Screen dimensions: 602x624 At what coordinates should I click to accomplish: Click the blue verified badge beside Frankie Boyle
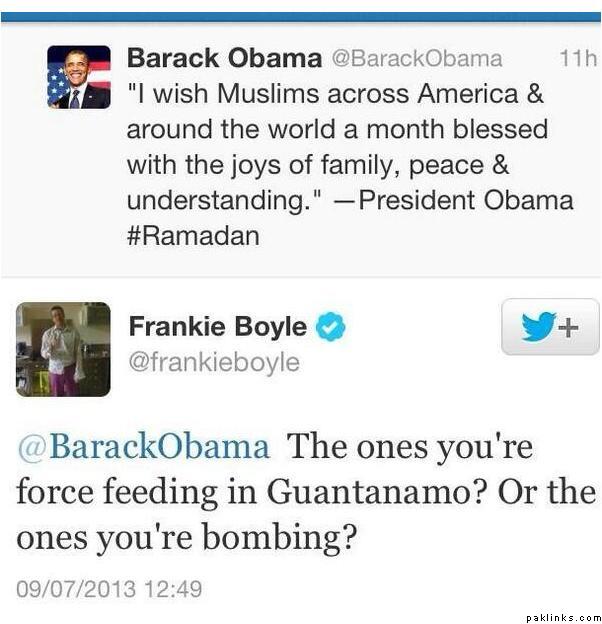(331, 327)
